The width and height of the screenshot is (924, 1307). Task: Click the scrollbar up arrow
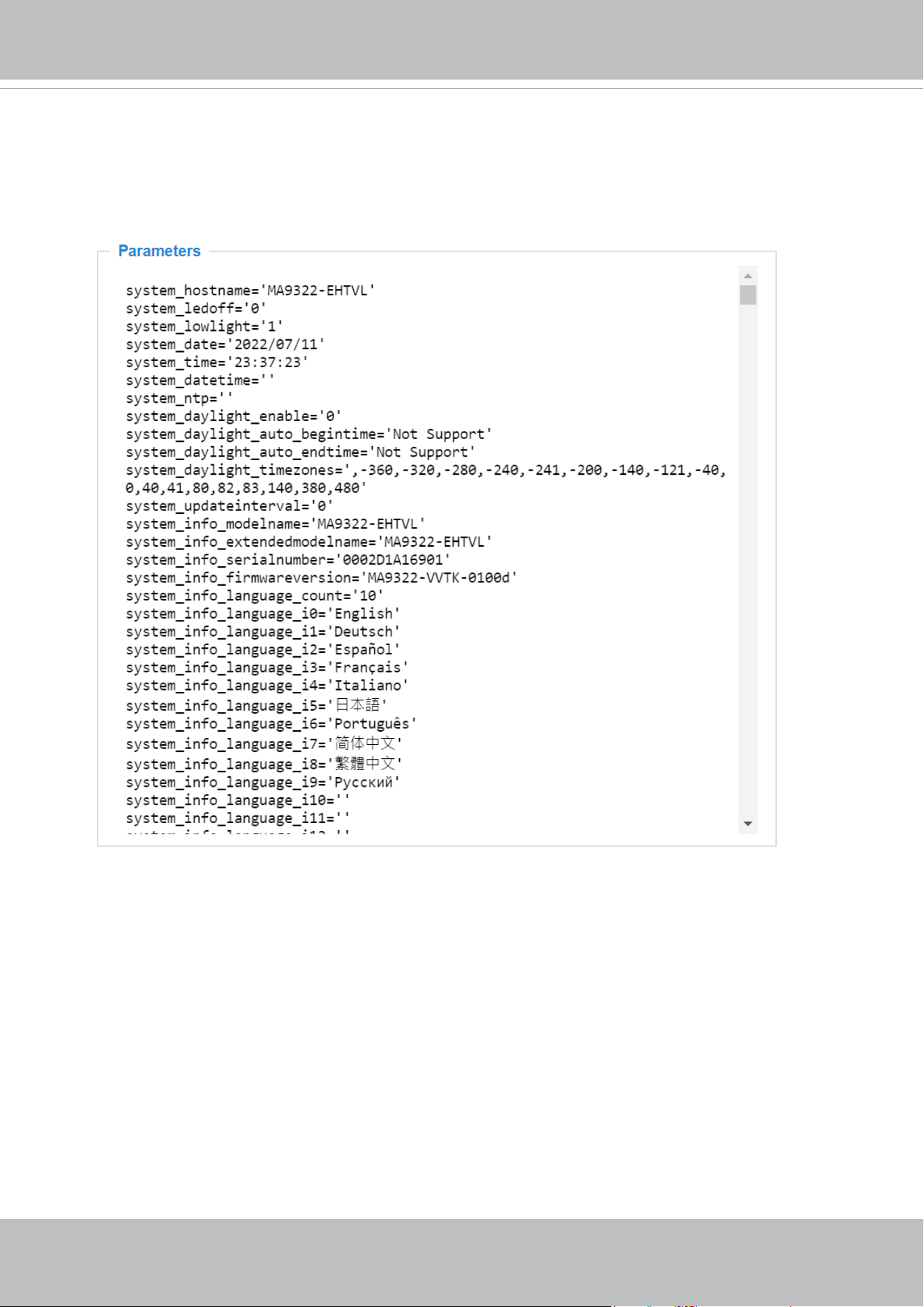[x=748, y=276]
